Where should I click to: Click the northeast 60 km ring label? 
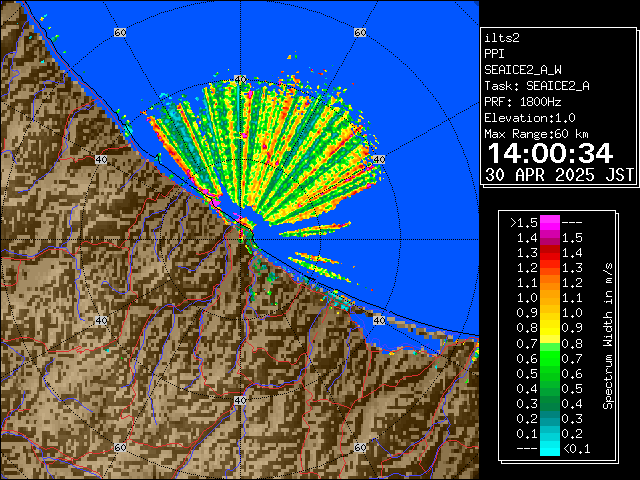click(x=360, y=32)
